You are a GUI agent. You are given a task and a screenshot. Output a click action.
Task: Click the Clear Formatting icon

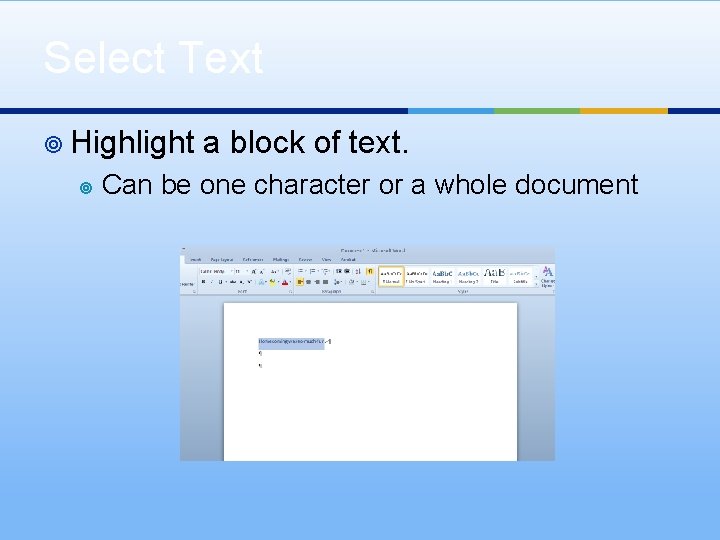coord(288,271)
